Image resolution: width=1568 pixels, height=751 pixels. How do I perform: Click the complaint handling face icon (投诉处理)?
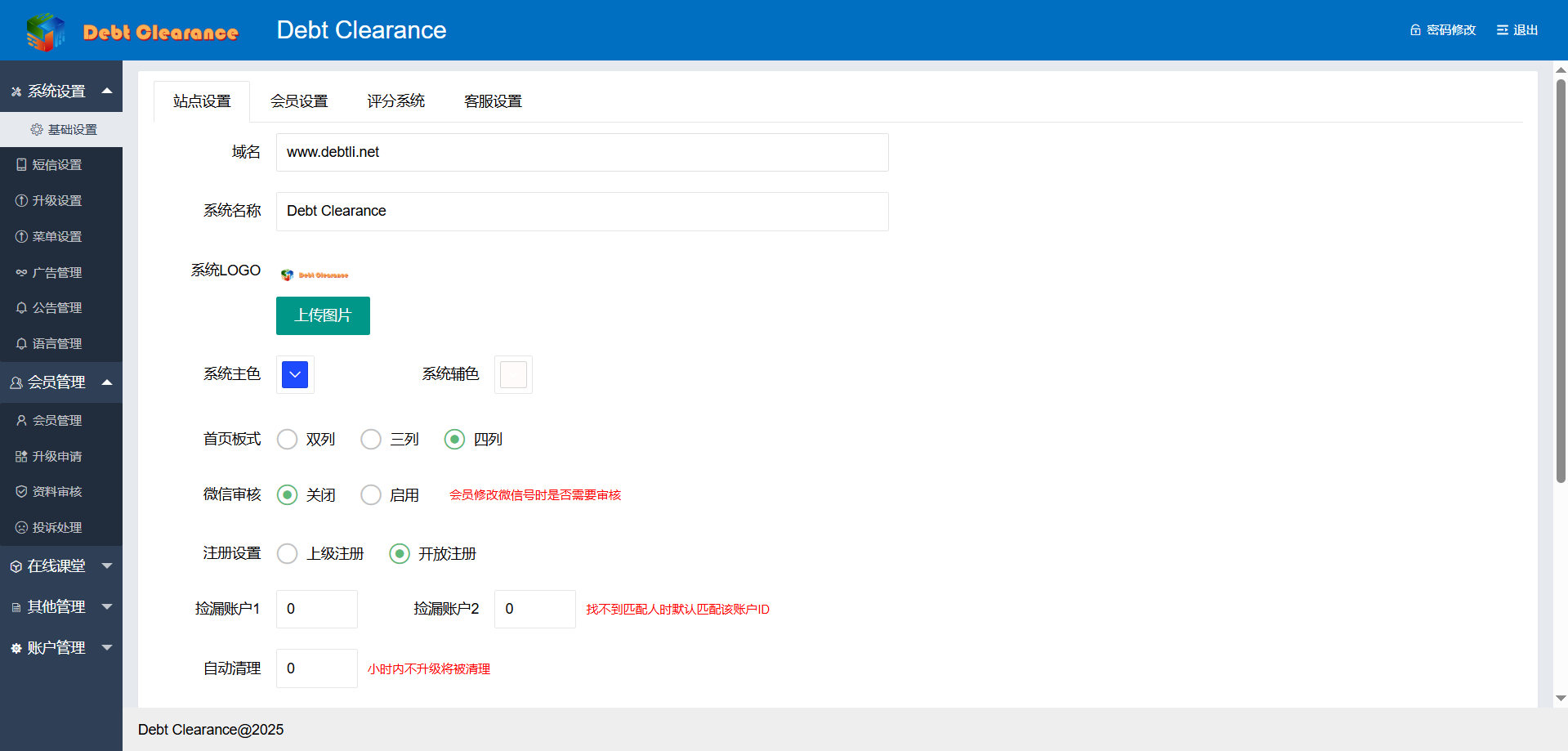click(21, 528)
